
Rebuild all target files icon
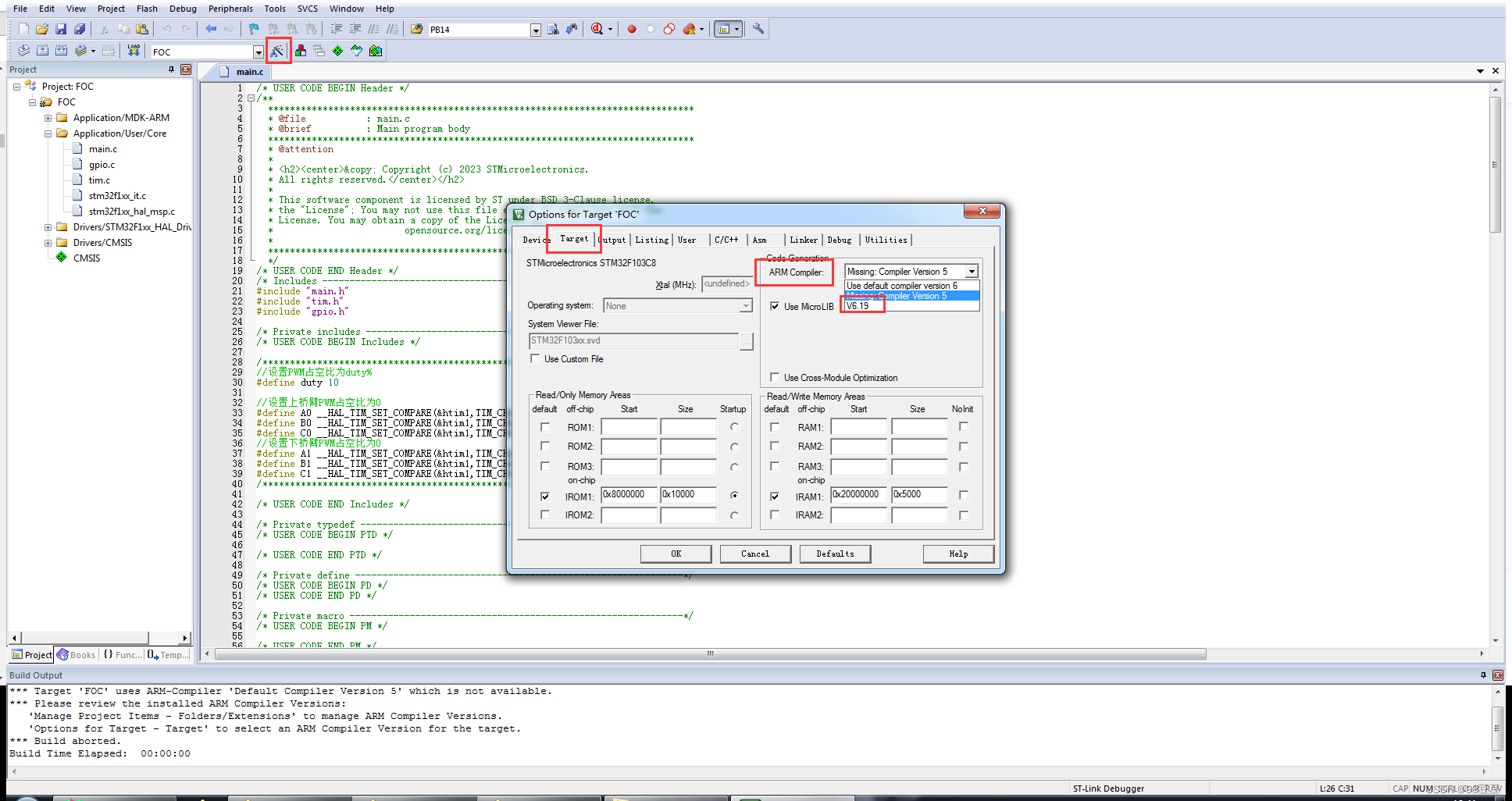click(x=61, y=51)
